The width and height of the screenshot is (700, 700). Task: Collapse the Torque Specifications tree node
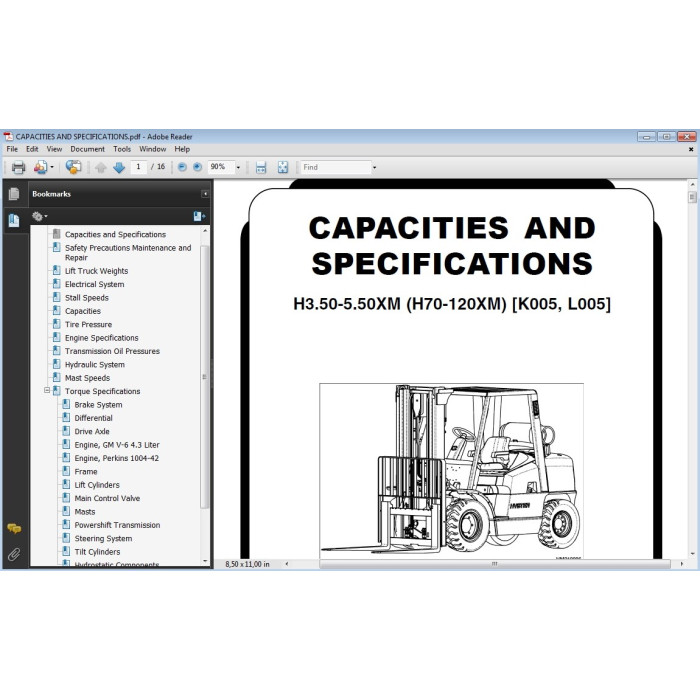pos(47,391)
